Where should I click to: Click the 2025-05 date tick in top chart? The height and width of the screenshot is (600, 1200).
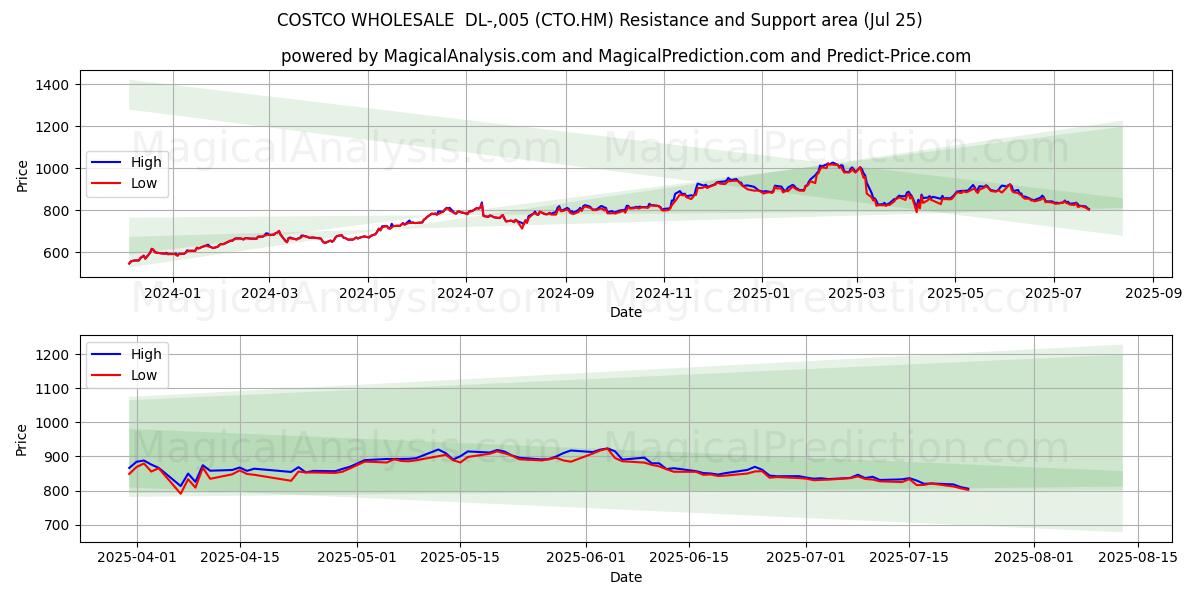955,292
